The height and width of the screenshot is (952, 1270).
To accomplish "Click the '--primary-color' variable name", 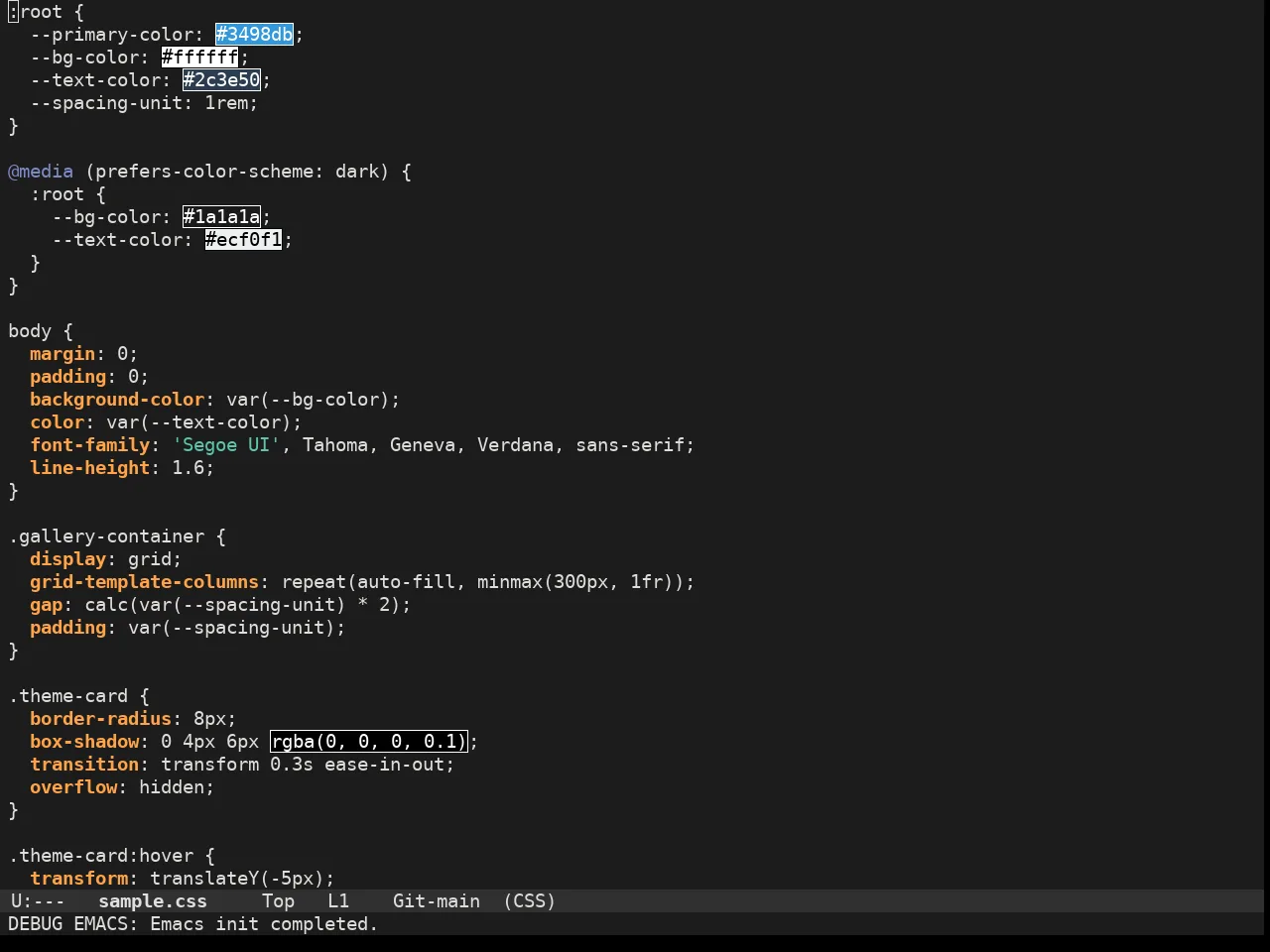I will point(111,35).
